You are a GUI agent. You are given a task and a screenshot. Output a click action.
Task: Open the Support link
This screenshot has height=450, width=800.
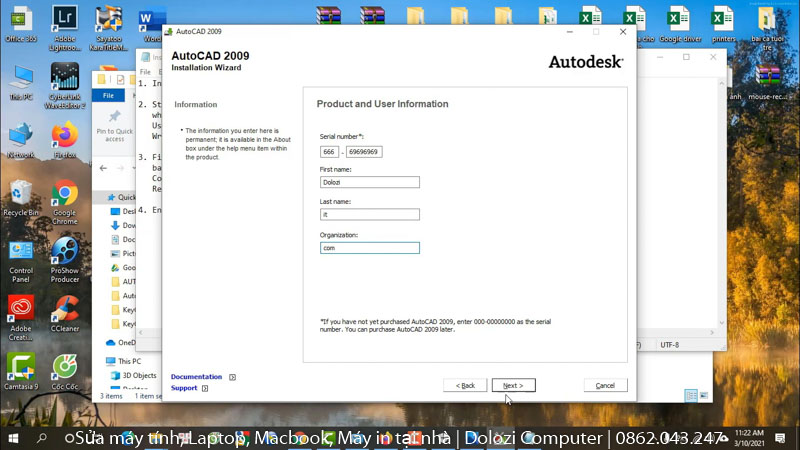184,388
